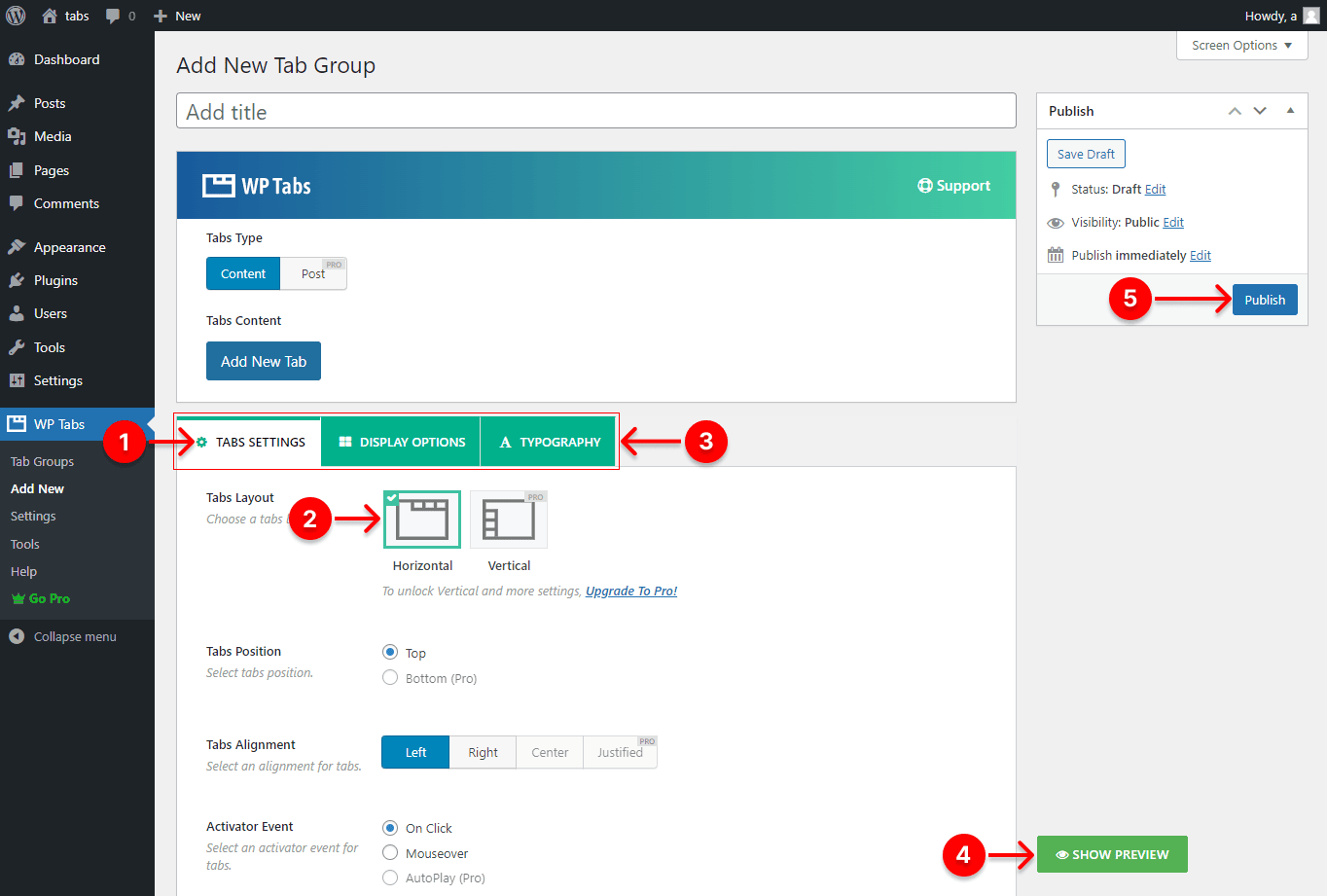Move Publish box up arrow
This screenshot has width=1327, height=896.
click(1235, 111)
